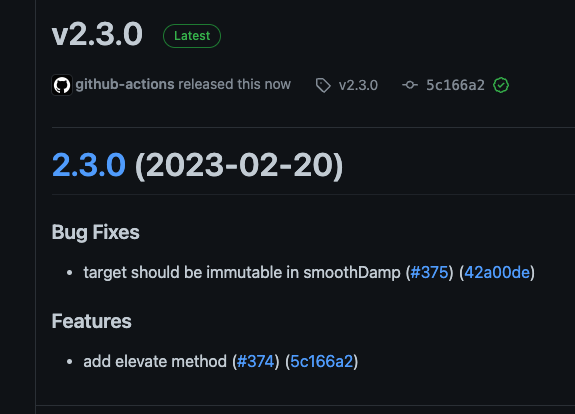Viewport: 575px width, 414px height.
Task: Open pull request #374 link
Action: [256, 362]
